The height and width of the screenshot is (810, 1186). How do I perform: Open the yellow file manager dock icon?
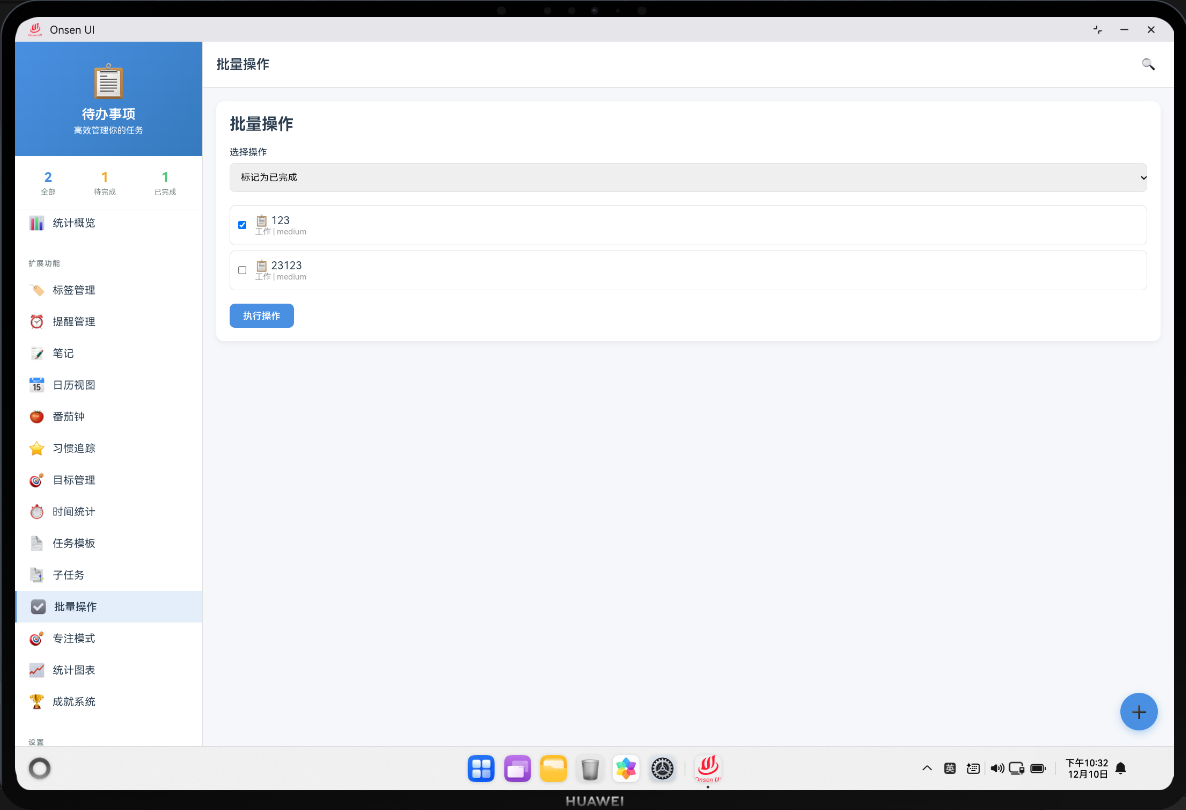coord(554,769)
